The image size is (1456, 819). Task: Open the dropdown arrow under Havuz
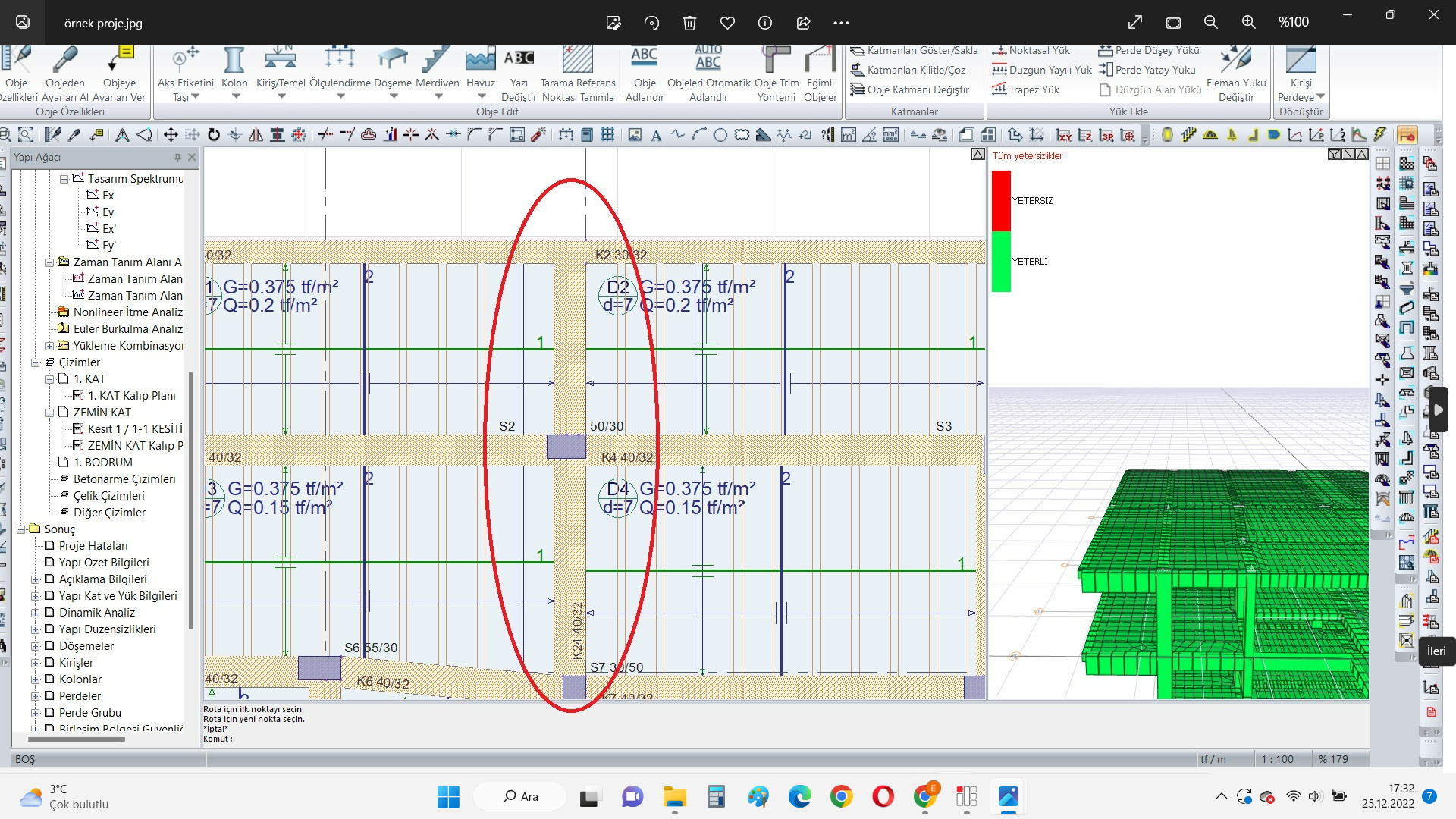coord(481,96)
